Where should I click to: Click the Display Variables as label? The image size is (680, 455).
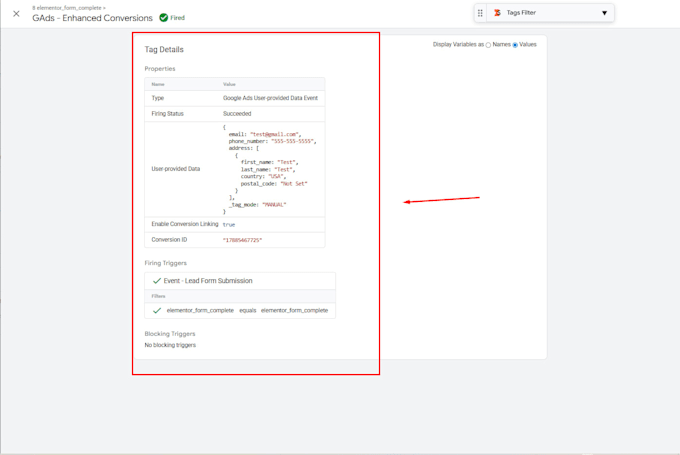pyautogui.click(x=458, y=45)
